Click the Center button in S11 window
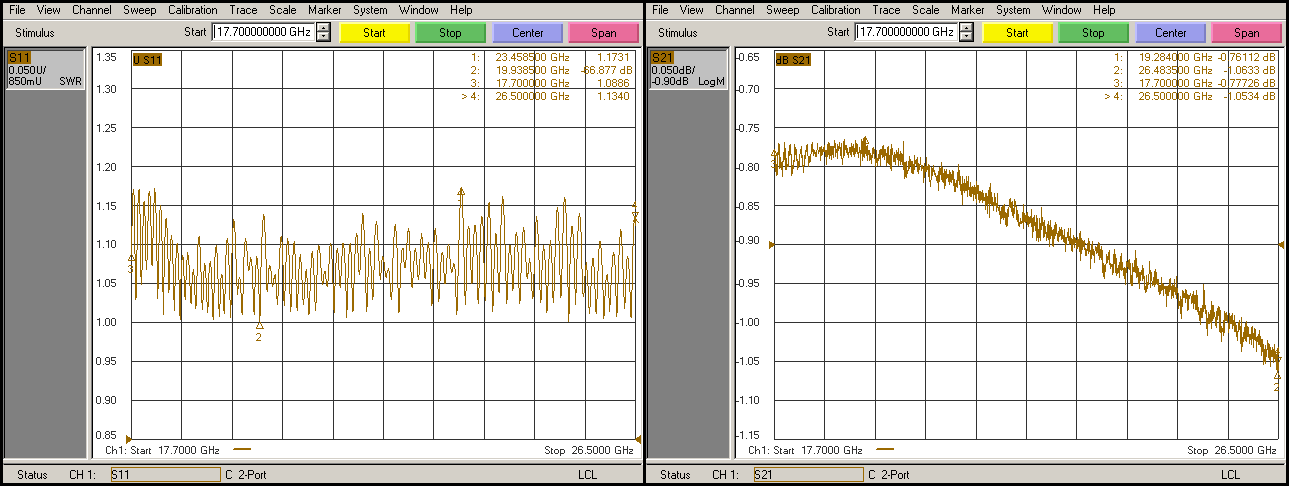The image size is (1289, 486). tap(527, 33)
